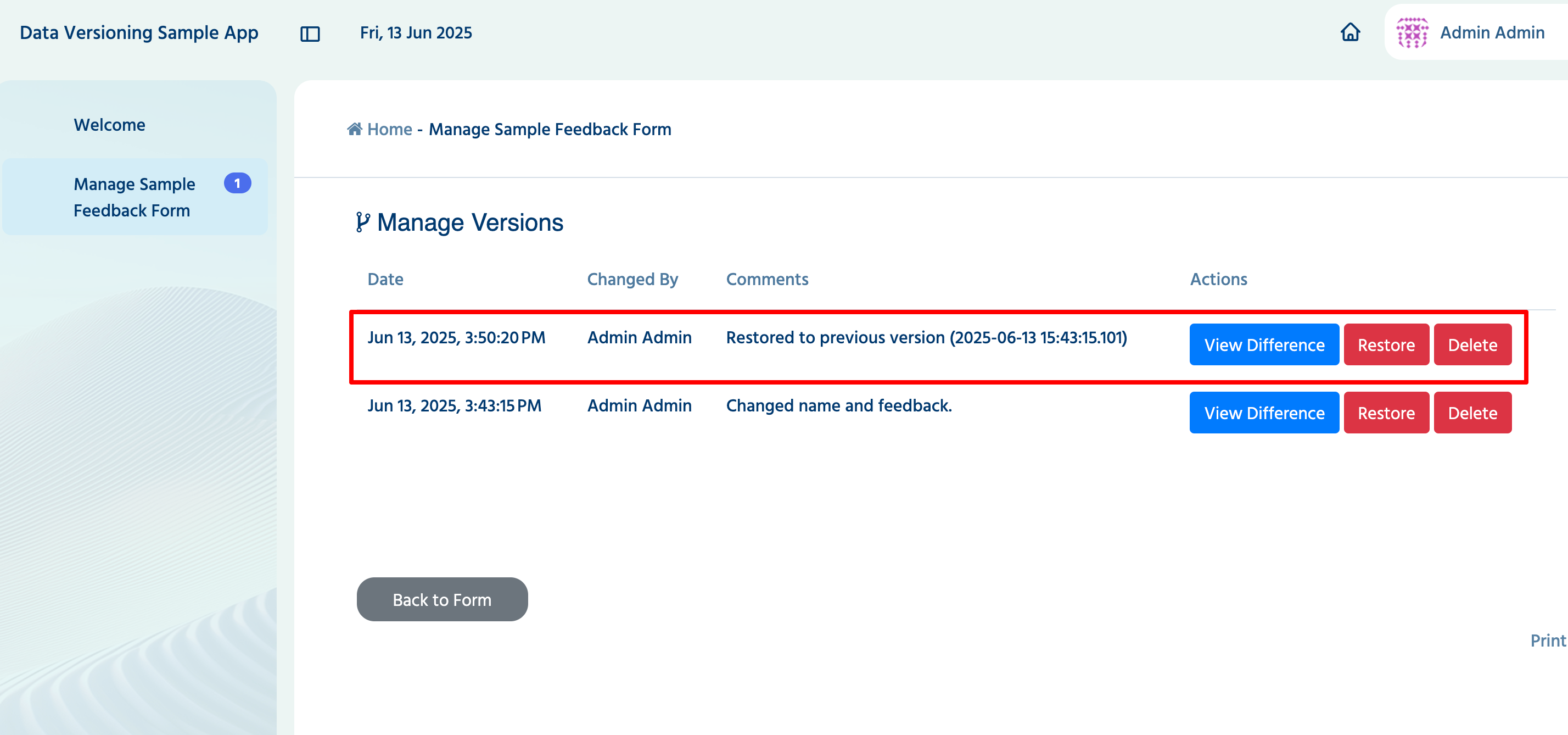Click Manage Sample Feedback Form breadcrumb
The image size is (1568, 735).
pos(550,129)
